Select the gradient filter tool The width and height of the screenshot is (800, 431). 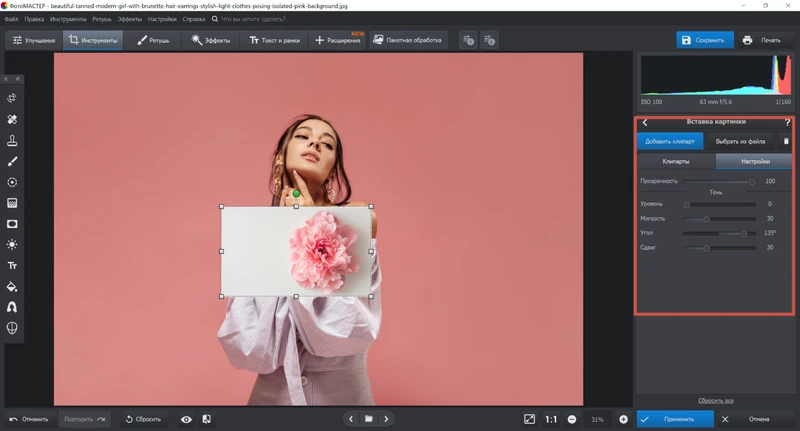pos(12,203)
